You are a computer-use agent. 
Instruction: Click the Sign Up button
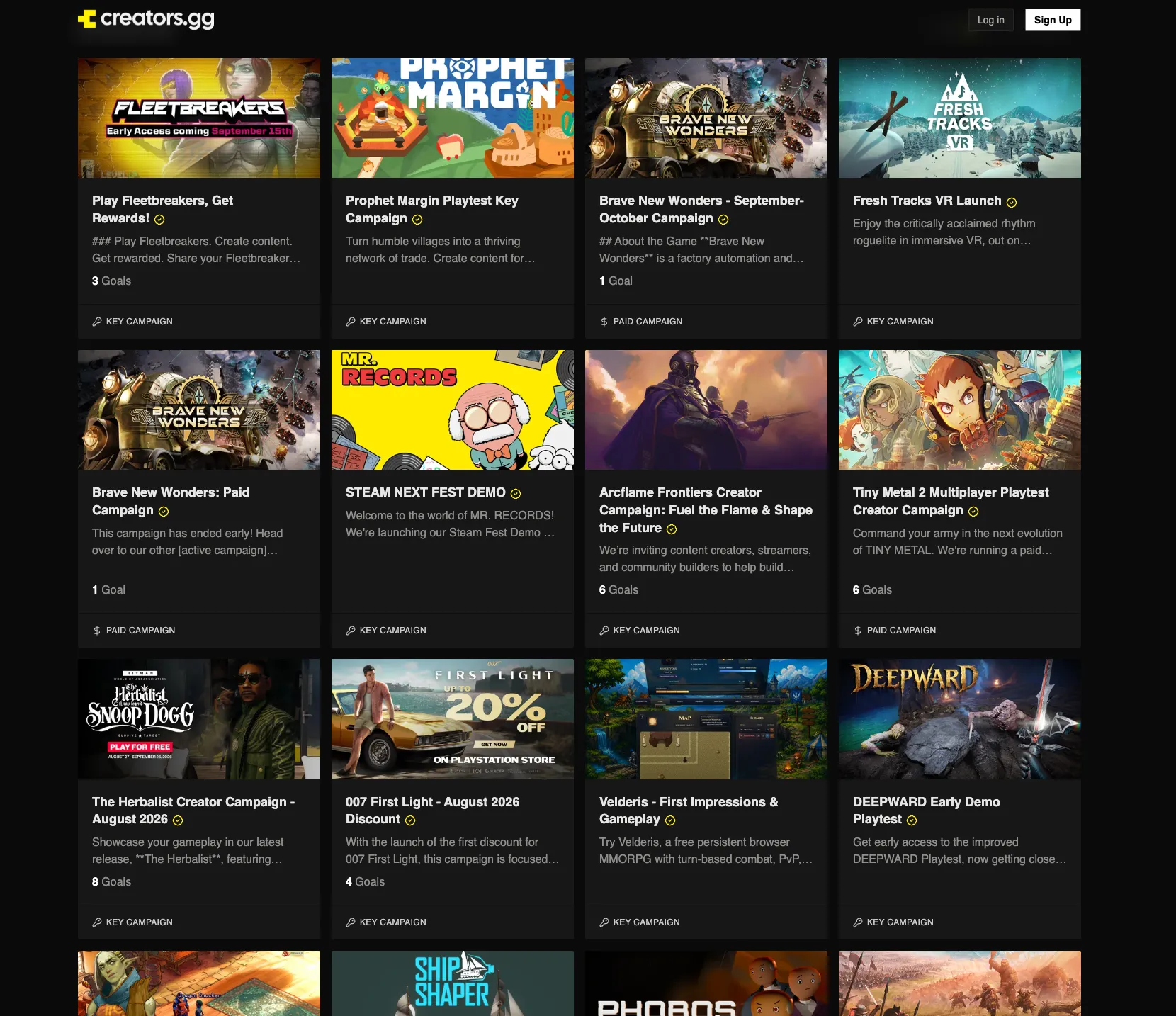coord(1053,20)
